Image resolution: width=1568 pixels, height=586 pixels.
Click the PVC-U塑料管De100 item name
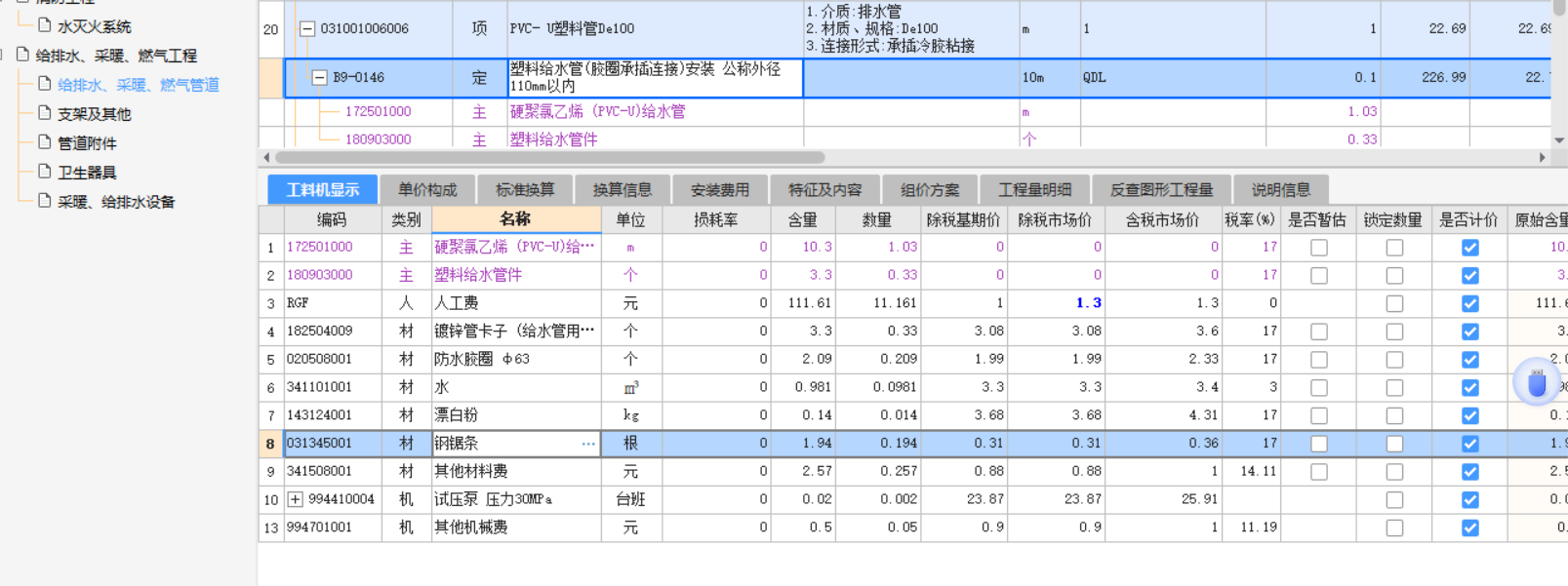(572, 29)
